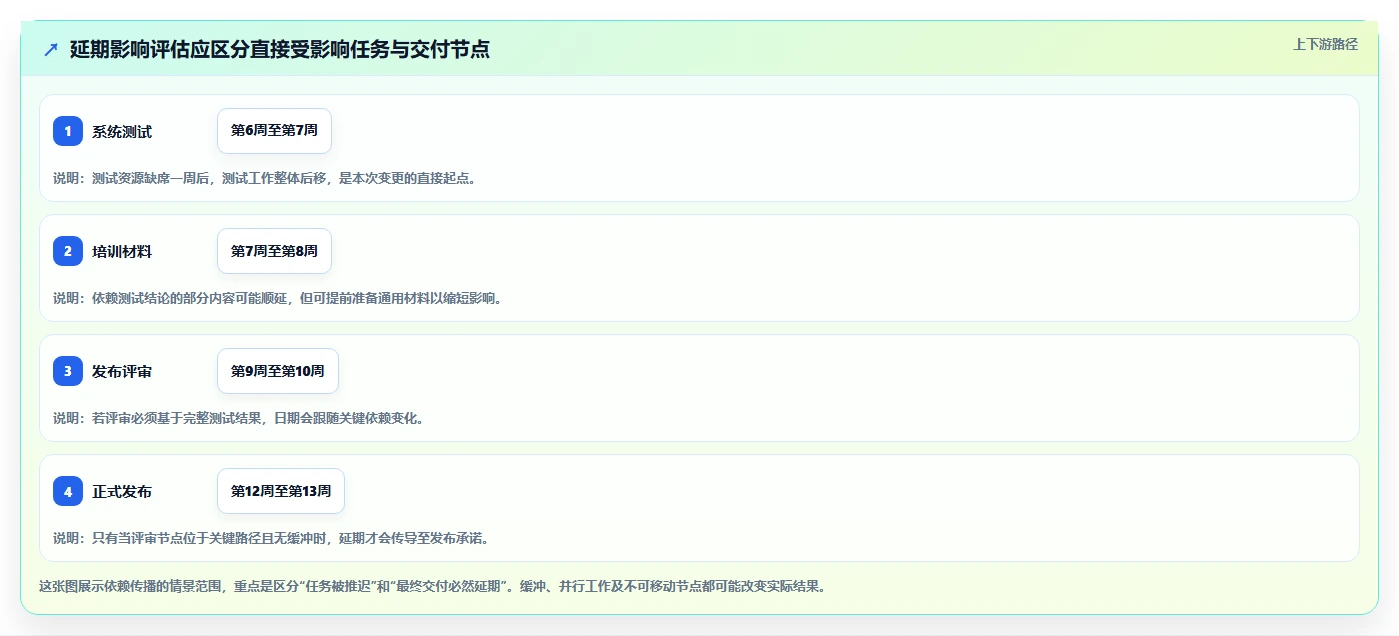Click the 第12周至第13周 pill
Screen dimensions: 1399x636
click(x=281, y=491)
